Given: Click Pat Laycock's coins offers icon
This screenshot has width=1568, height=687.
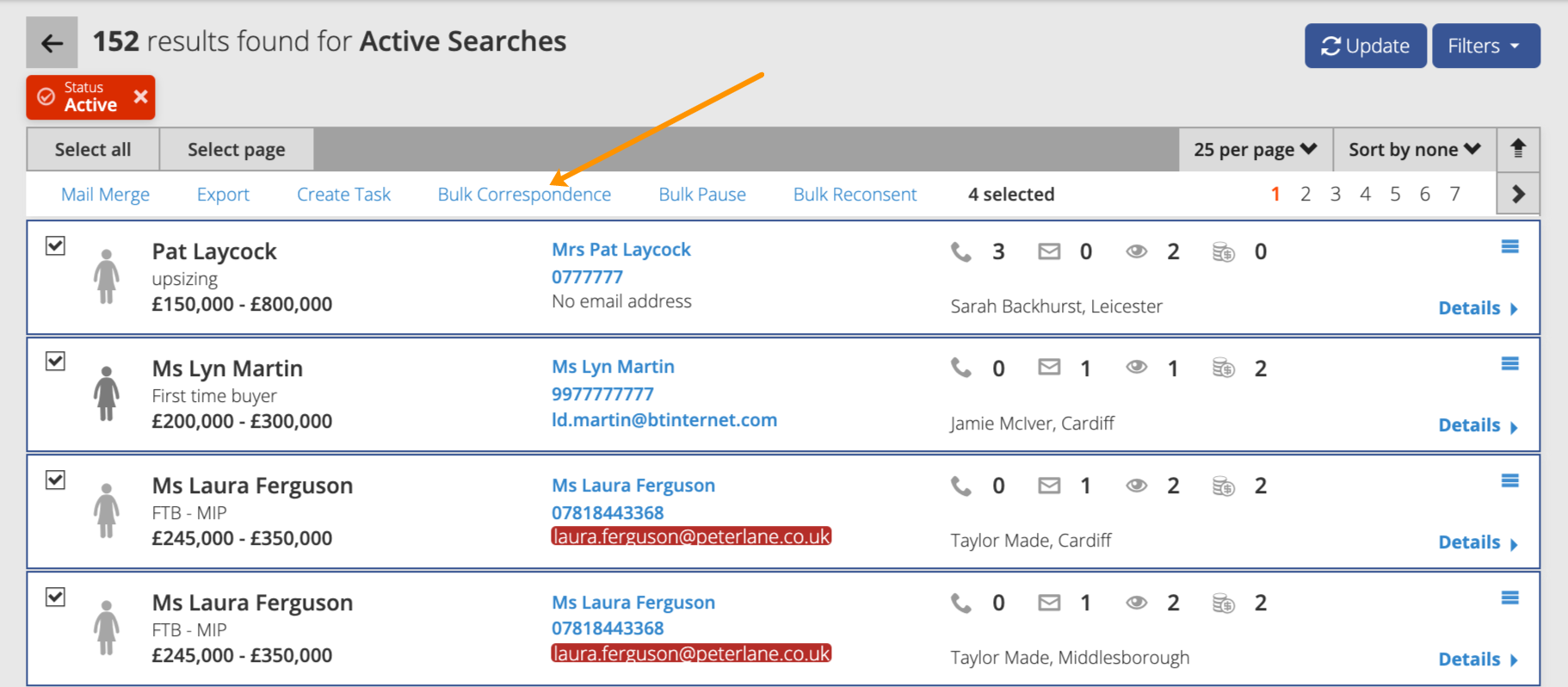Looking at the screenshot, I should (x=1223, y=251).
